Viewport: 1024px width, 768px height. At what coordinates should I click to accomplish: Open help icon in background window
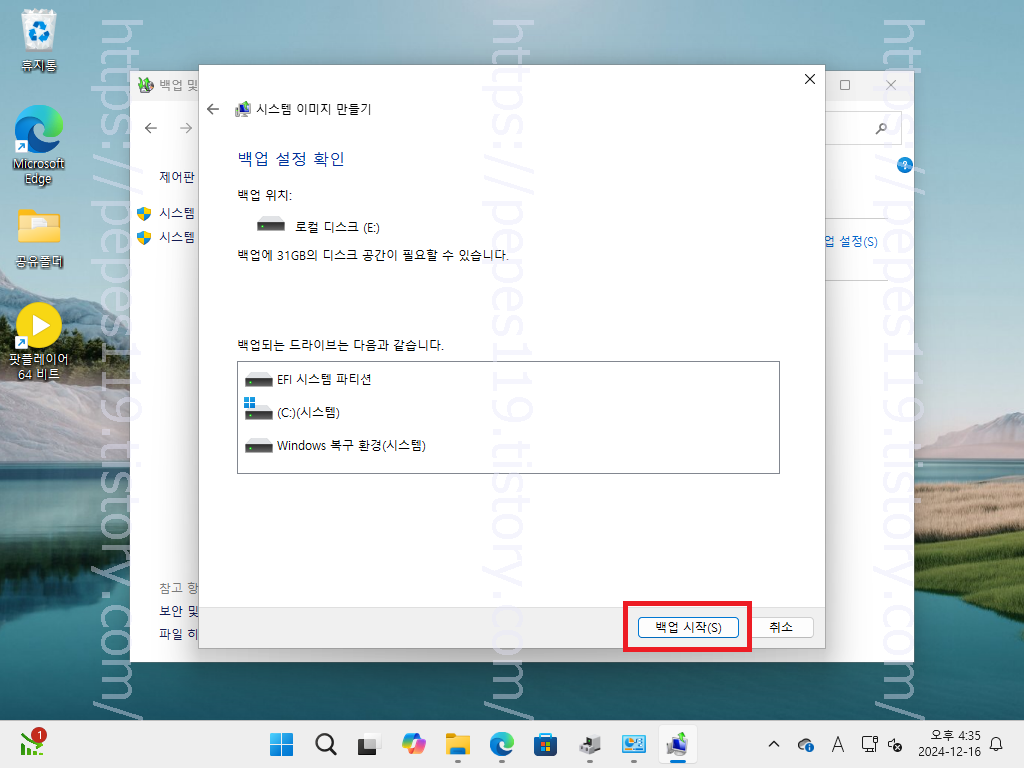click(904, 165)
